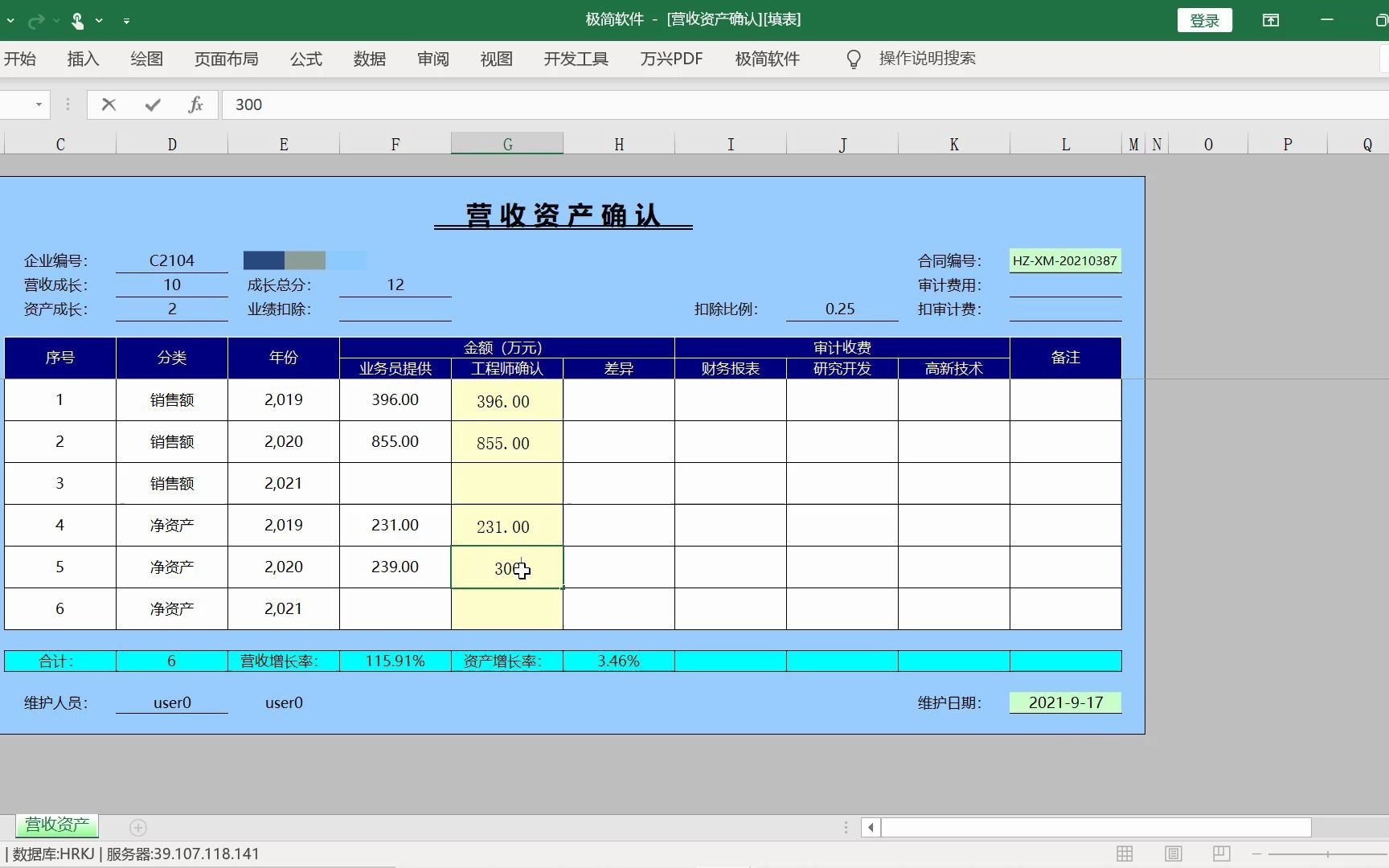Click the redo arrow in the quick access toolbar
This screenshot has width=1389, height=868.
[36, 20]
